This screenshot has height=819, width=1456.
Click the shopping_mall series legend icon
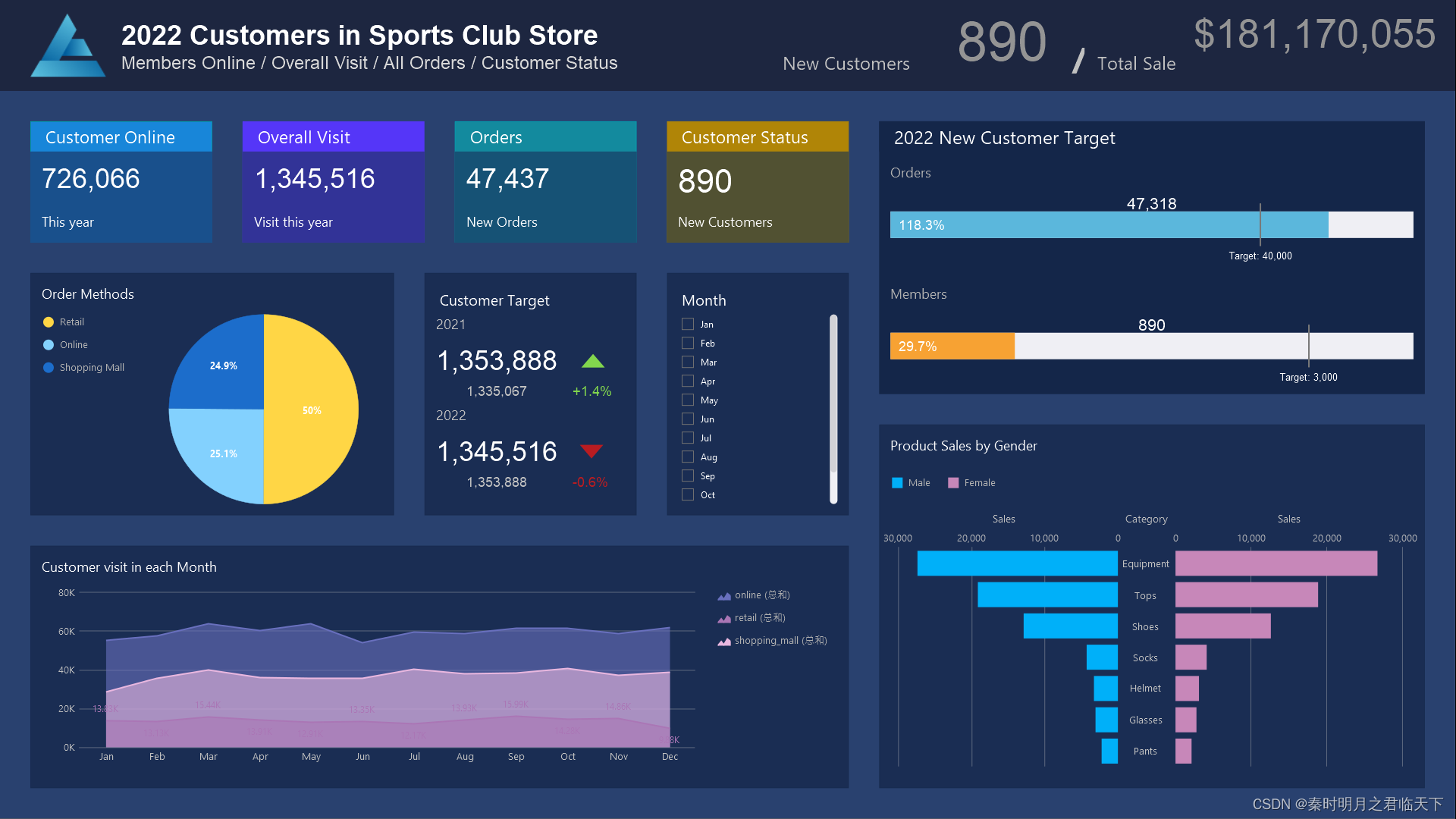724,642
